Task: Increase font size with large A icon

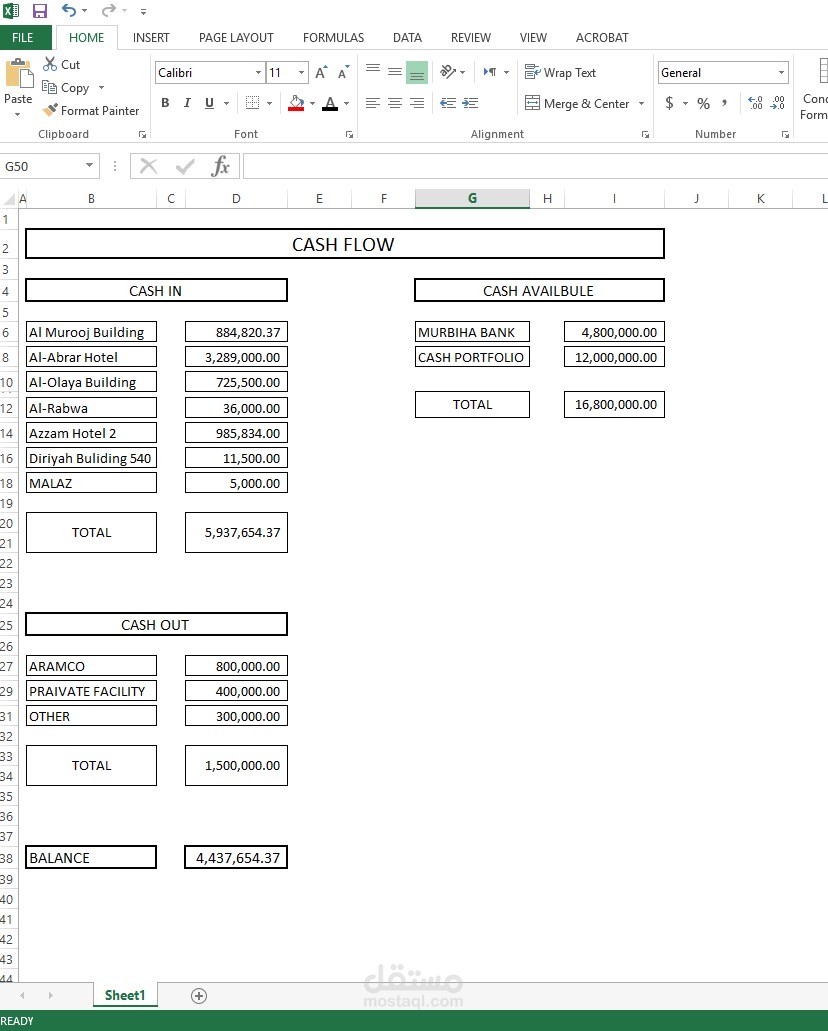Action: pos(321,72)
